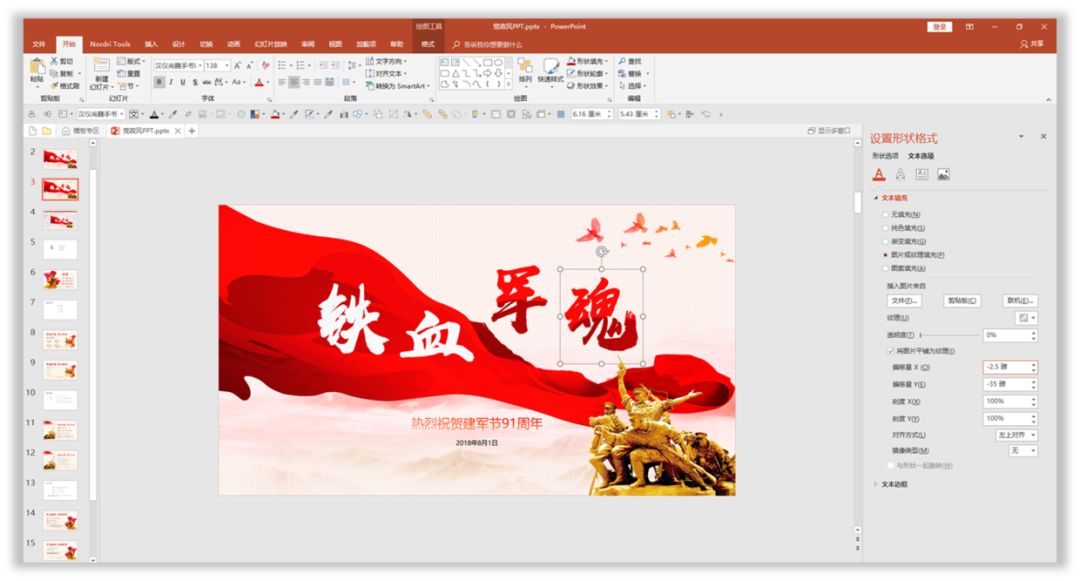Select the Picture icon in format pane

tap(944, 174)
